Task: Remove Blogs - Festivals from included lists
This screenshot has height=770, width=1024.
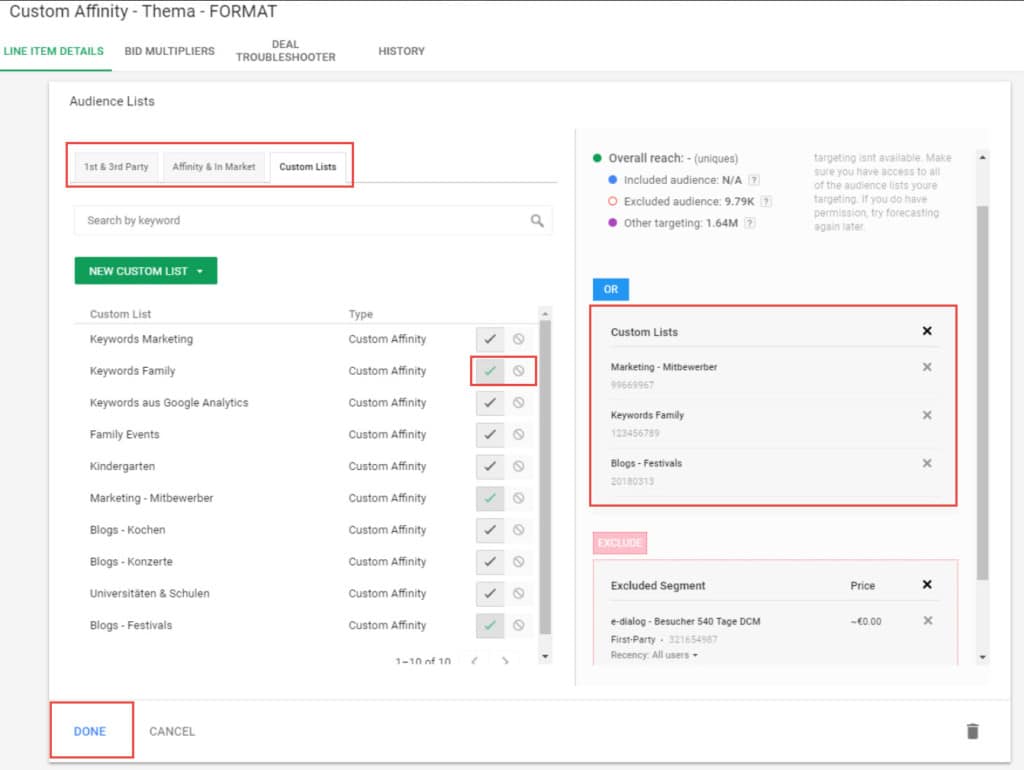Action: [927, 463]
